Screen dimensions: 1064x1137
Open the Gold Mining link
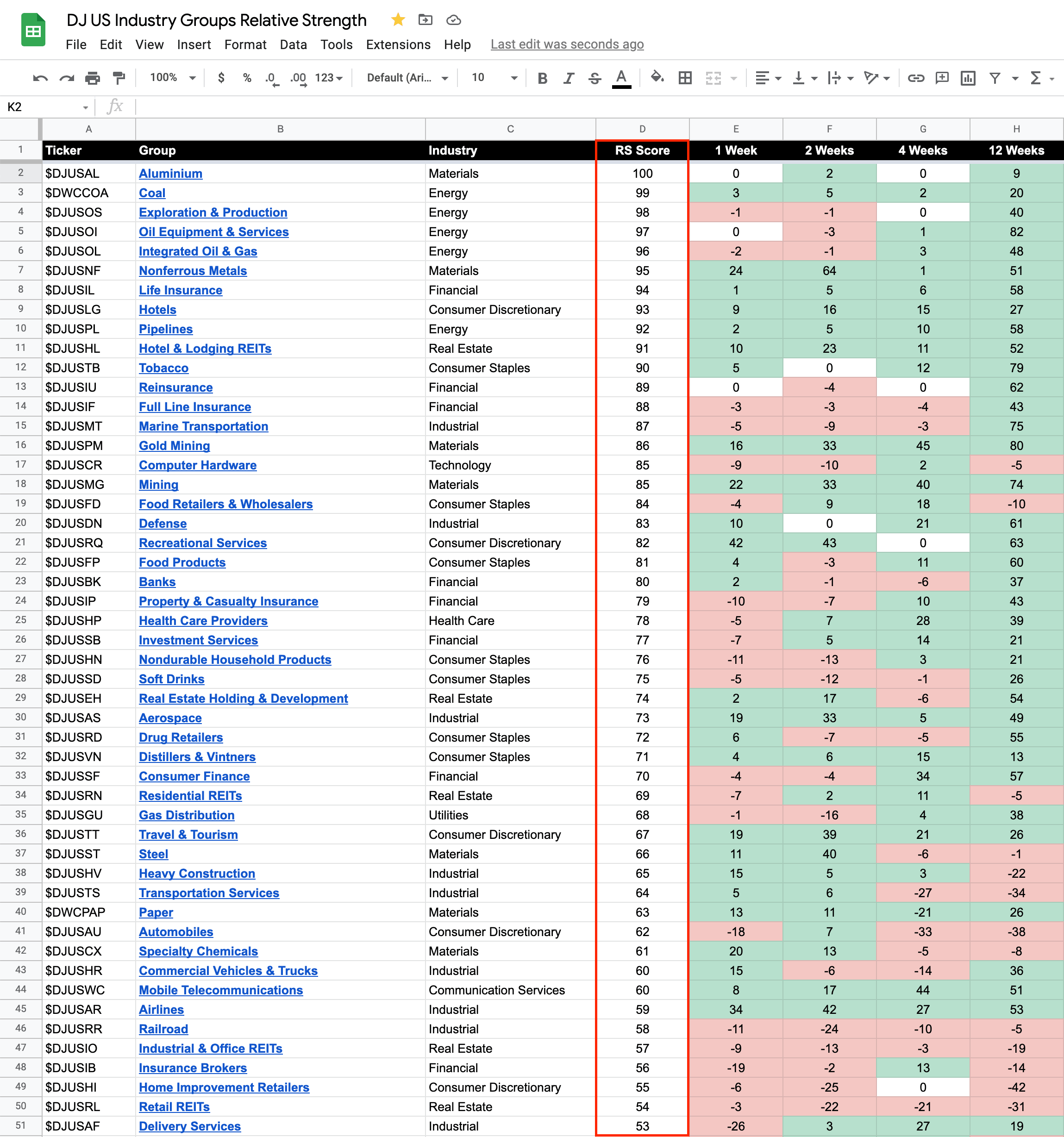(175, 445)
